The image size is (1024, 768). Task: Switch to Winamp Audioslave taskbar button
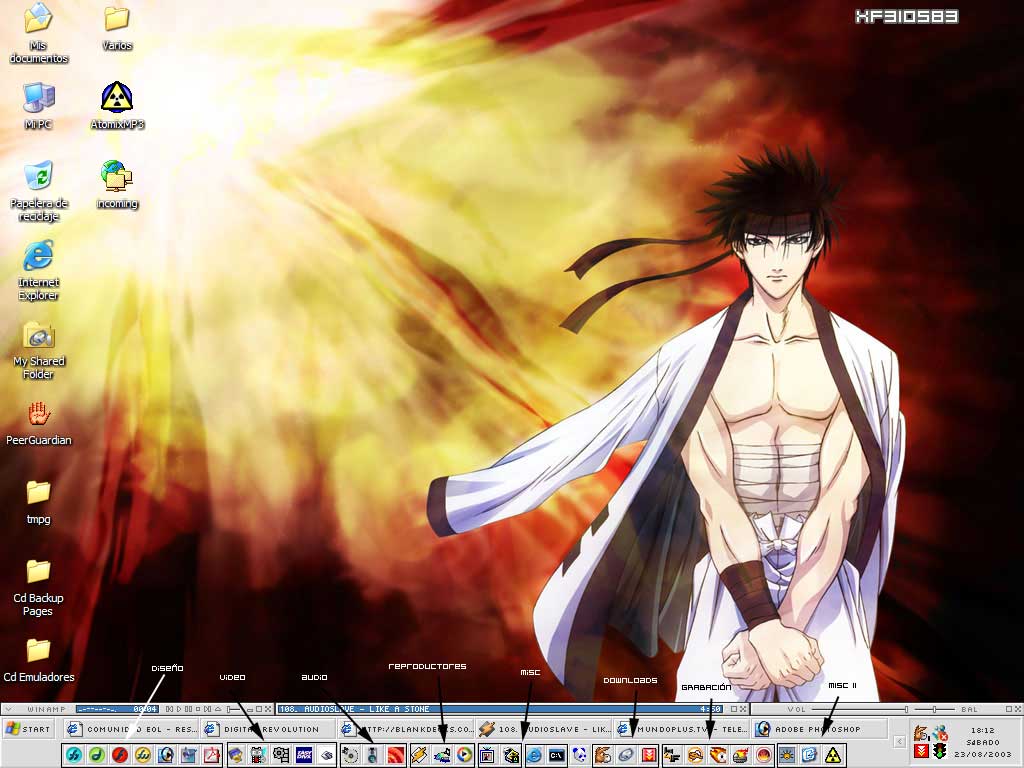543,729
